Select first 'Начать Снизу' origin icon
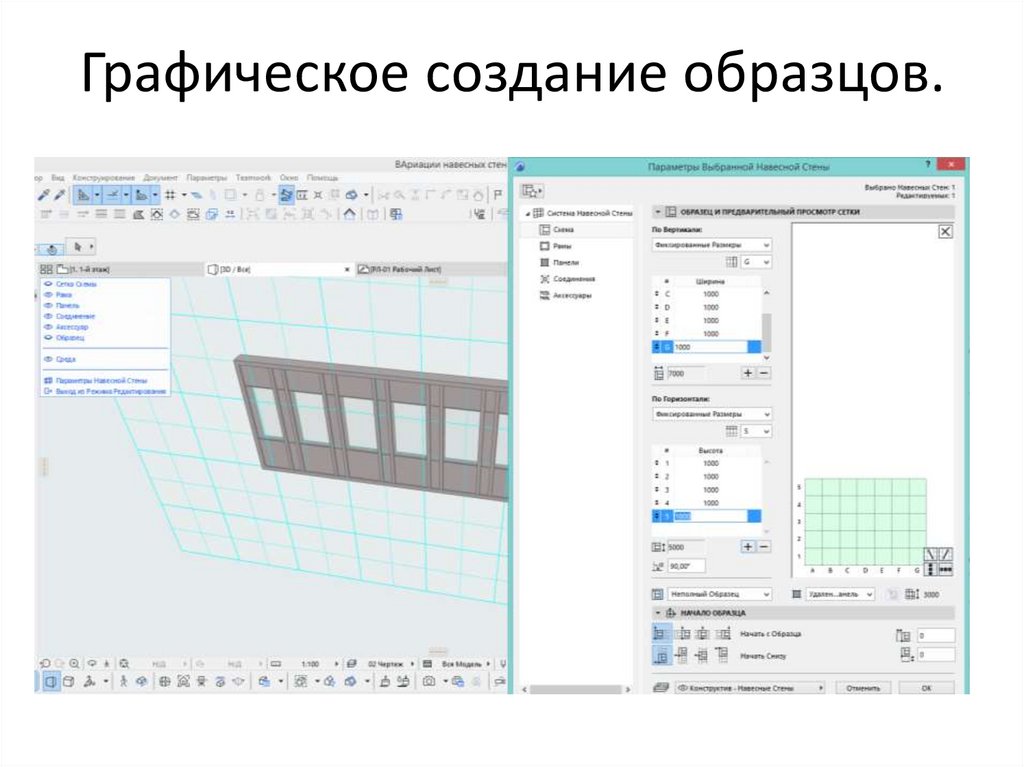Screen dimensions: 1024x767 click(660, 655)
